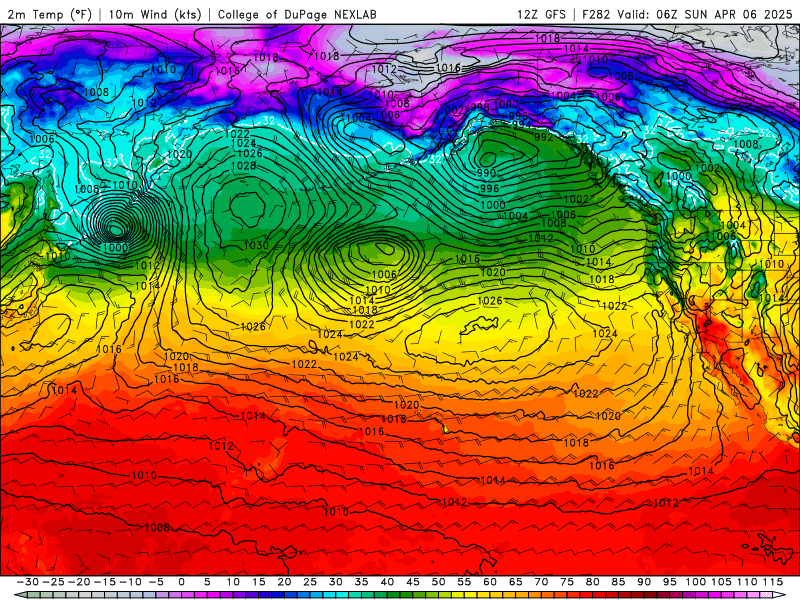
Task: Click the -5 colorbar label
Action: pyautogui.click(x=156, y=582)
